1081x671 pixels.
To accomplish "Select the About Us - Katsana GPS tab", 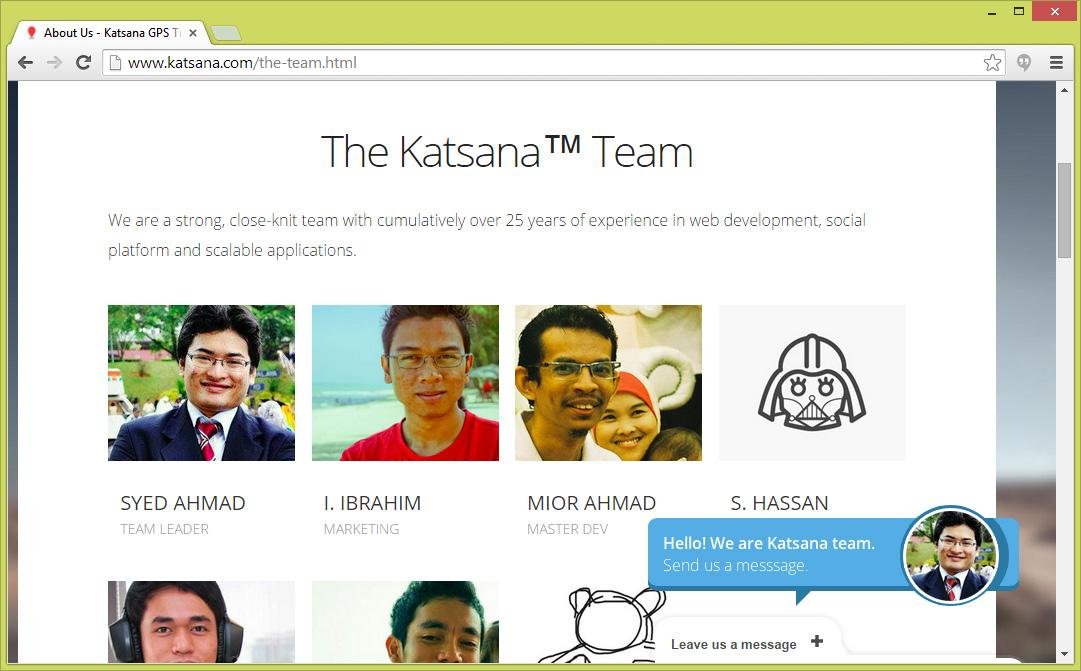I will (x=110, y=32).
